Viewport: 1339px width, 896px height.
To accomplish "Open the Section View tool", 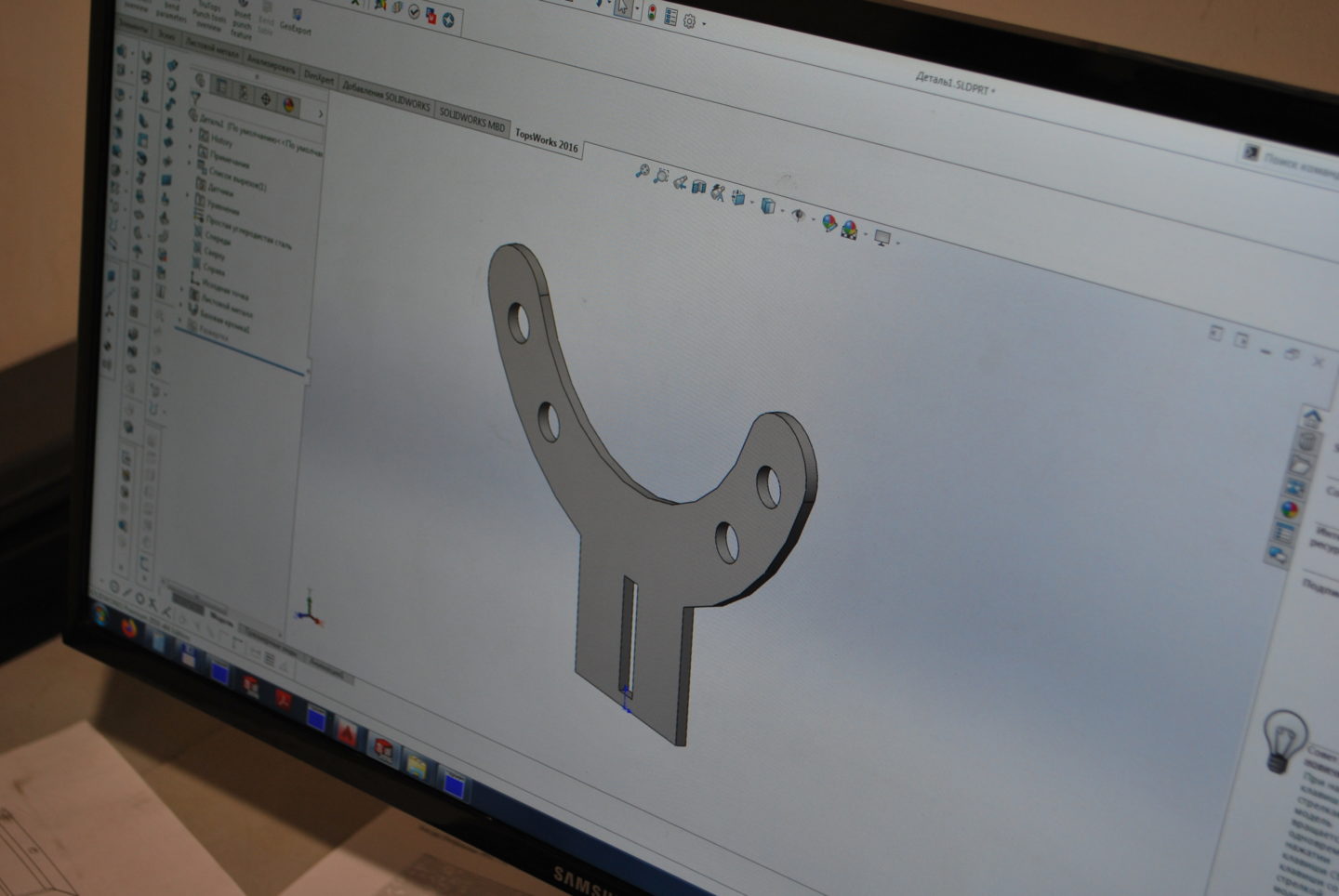I will click(699, 187).
